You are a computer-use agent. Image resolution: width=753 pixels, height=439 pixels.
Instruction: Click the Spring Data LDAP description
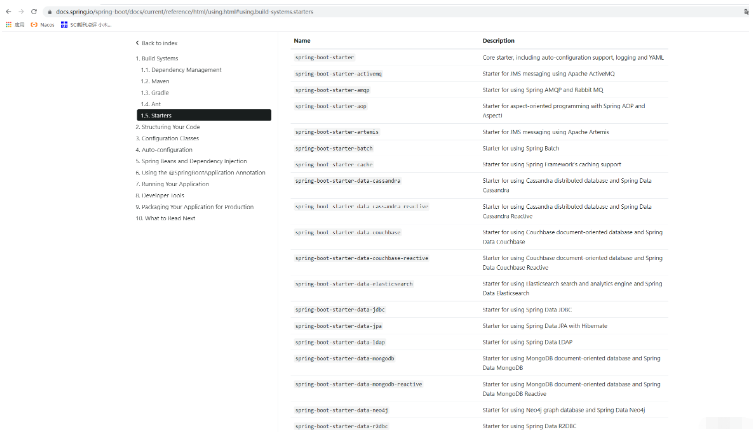pyautogui.click(x=527, y=343)
